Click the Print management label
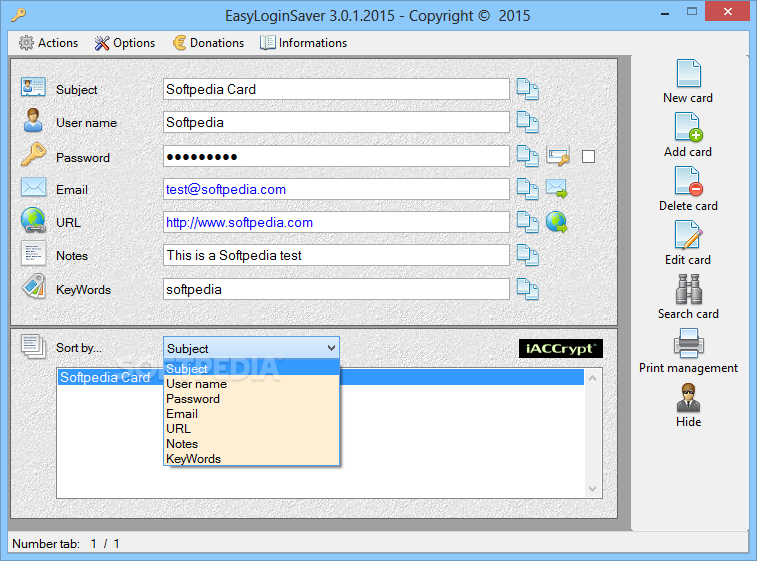The width and height of the screenshot is (757, 561). click(x=688, y=368)
